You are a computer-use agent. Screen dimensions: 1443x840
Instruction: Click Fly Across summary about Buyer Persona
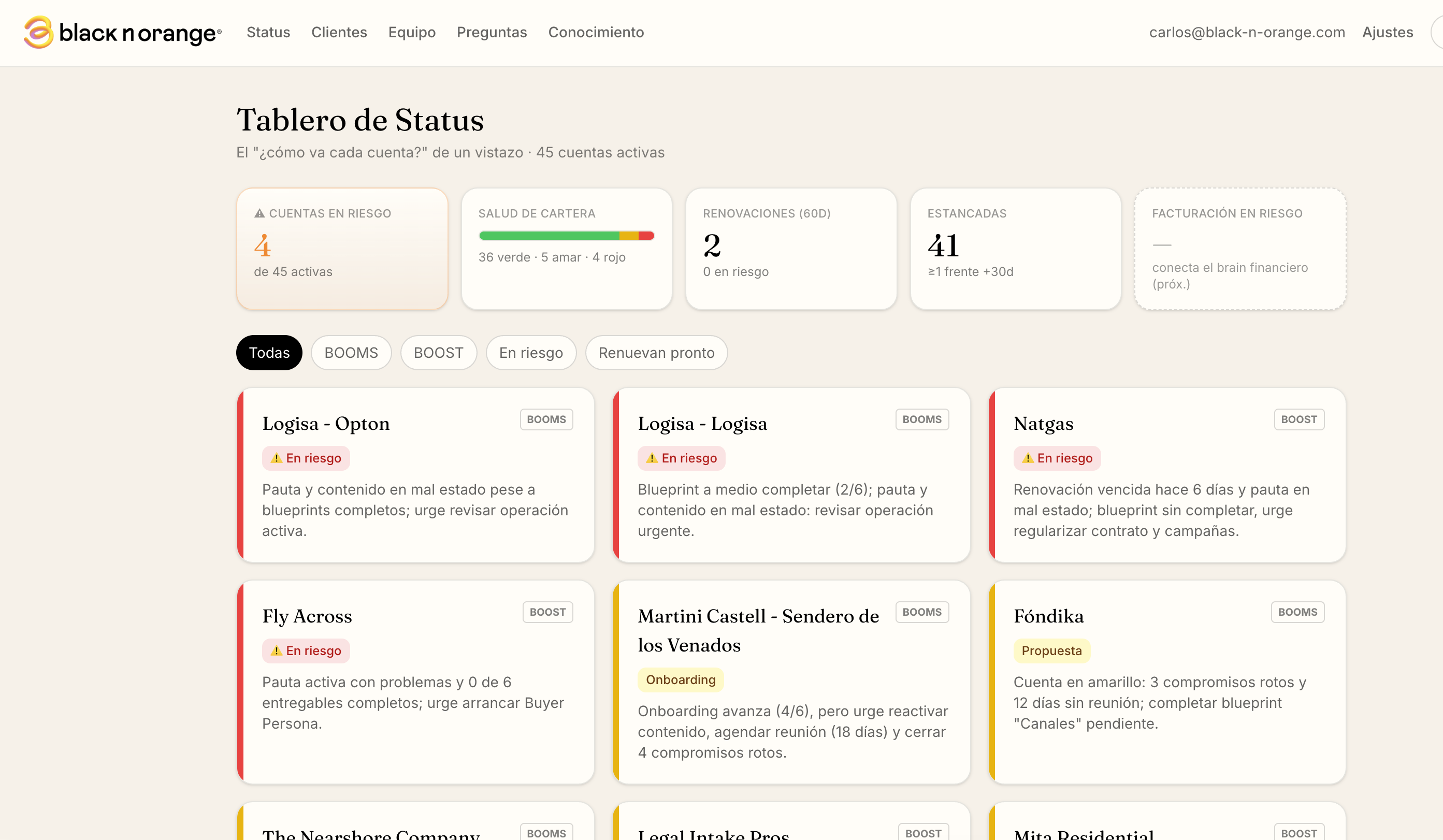413,703
